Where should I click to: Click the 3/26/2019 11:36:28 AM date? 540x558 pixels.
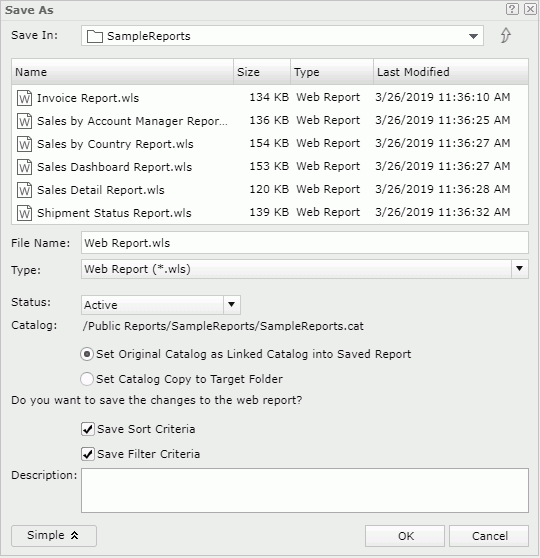pyautogui.click(x=442, y=189)
